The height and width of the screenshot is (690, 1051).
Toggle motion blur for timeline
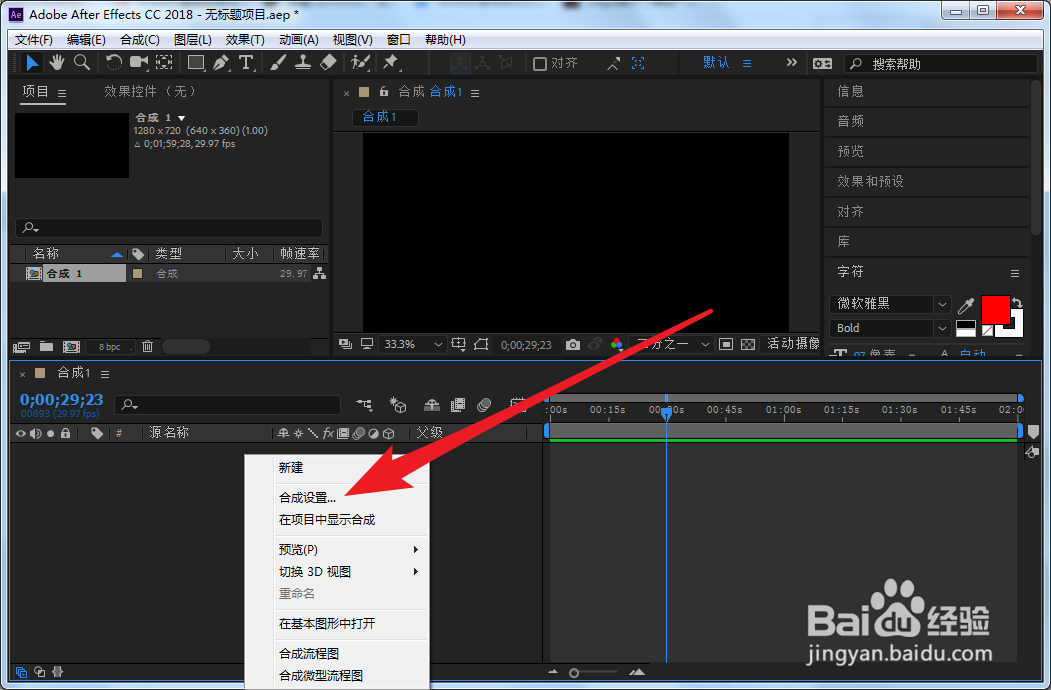pyautogui.click(x=484, y=404)
